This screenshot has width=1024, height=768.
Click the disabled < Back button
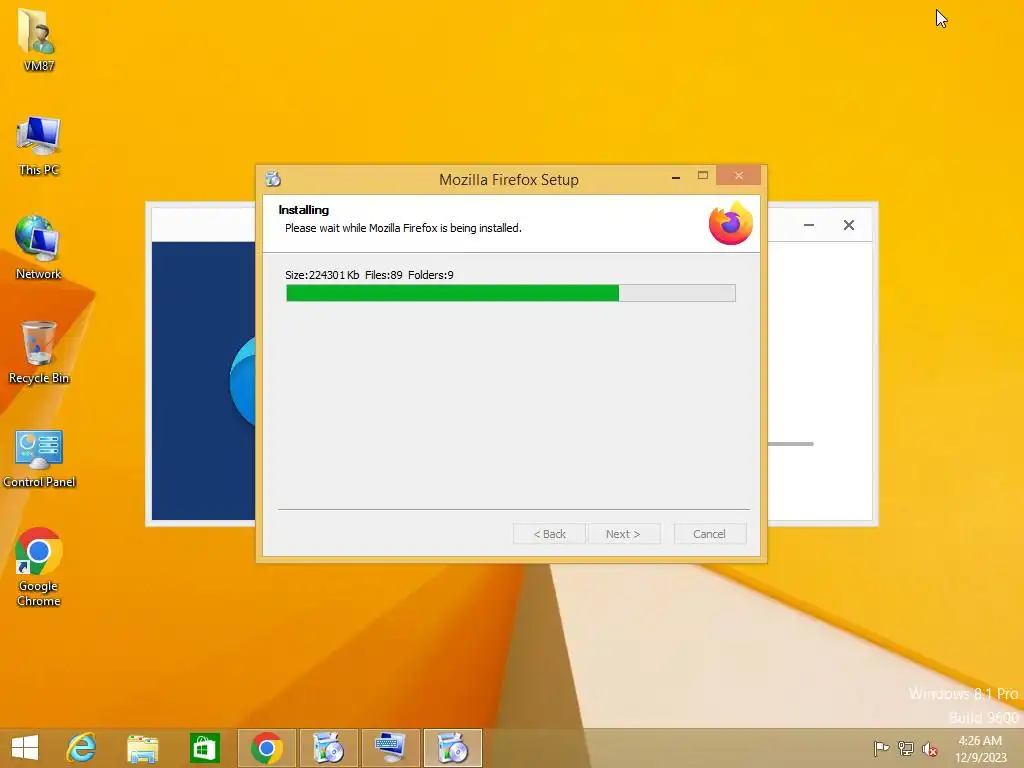(549, 534)
